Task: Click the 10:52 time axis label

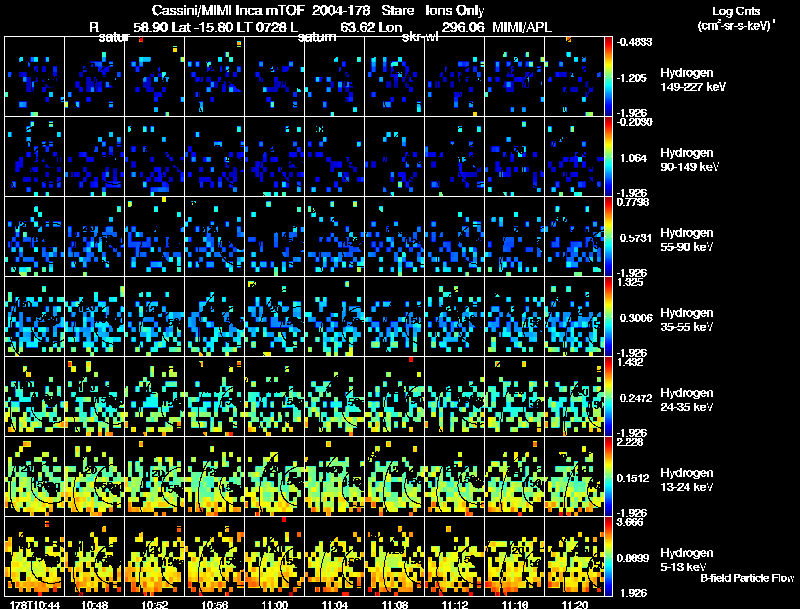Action: click(155, 605)
